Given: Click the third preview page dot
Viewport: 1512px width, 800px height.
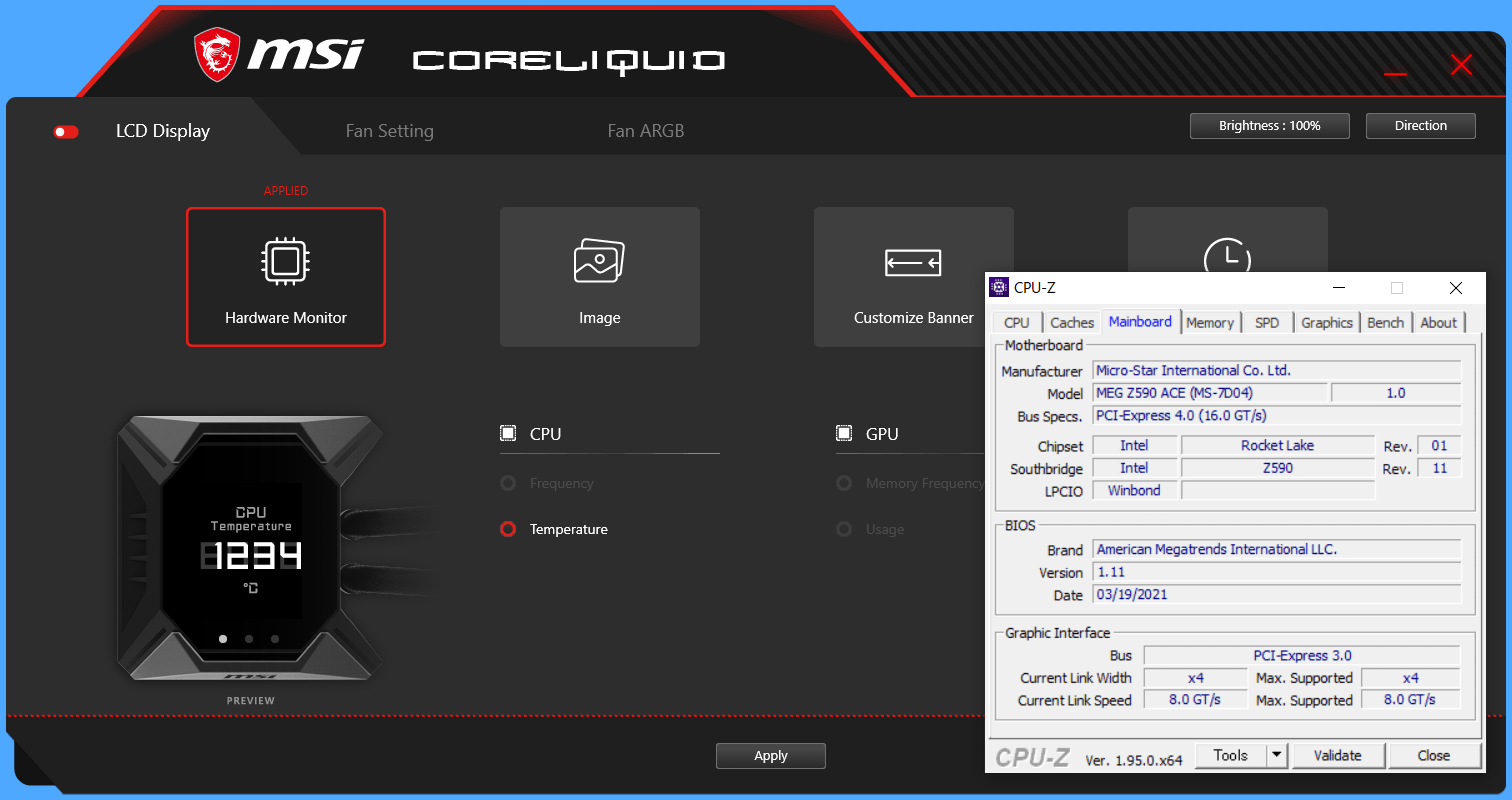Looking at the screenshot, I should click(x=275, y=638).
